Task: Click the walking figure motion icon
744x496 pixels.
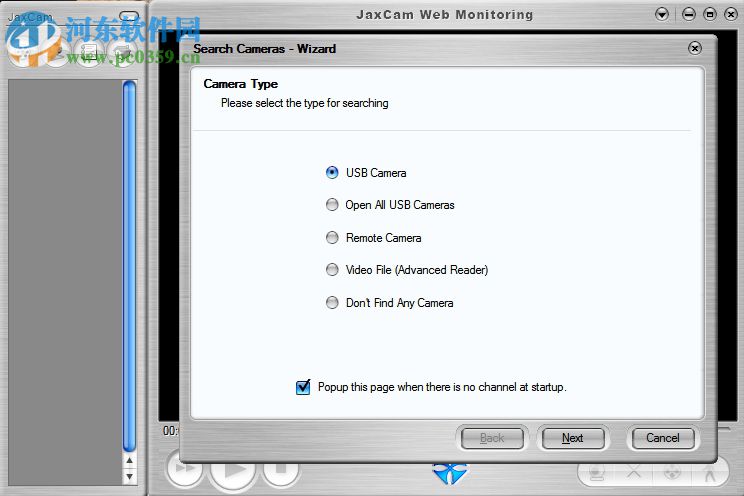Action: (x=710, y=473)
